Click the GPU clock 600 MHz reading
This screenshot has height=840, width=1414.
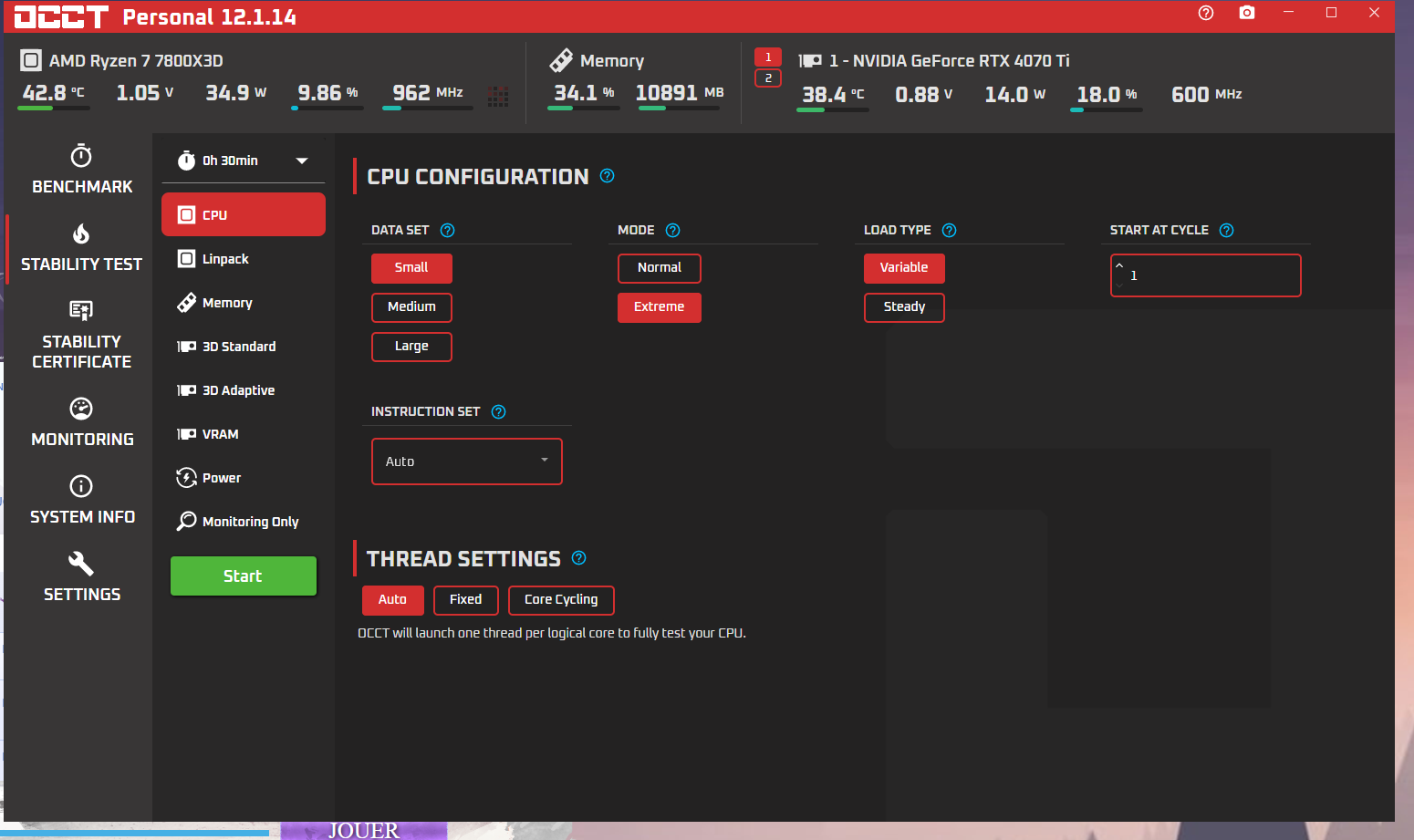(1207, 95)
